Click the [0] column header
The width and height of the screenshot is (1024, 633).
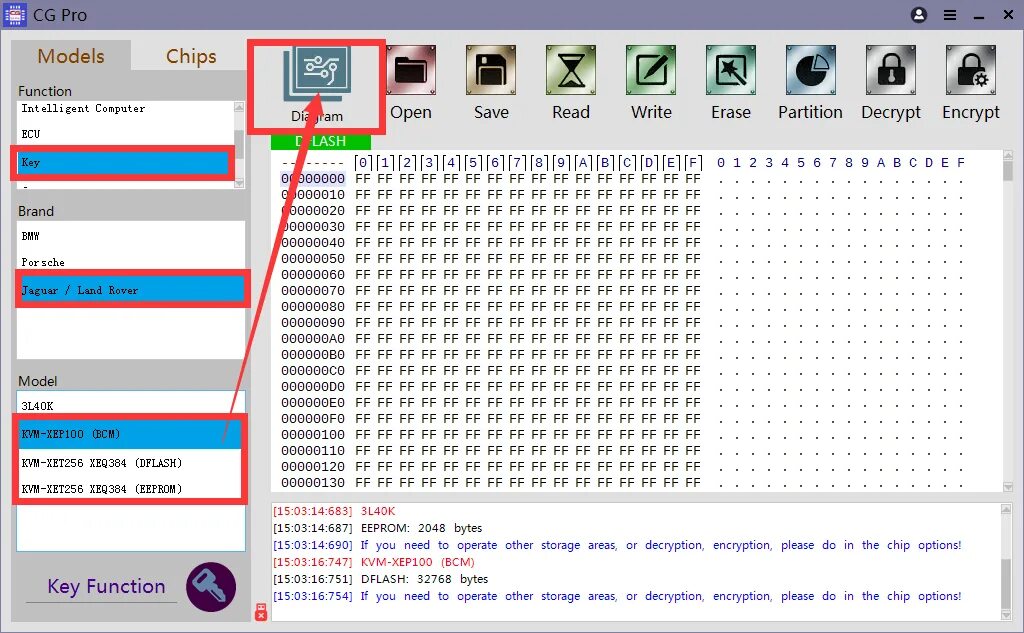363,162
